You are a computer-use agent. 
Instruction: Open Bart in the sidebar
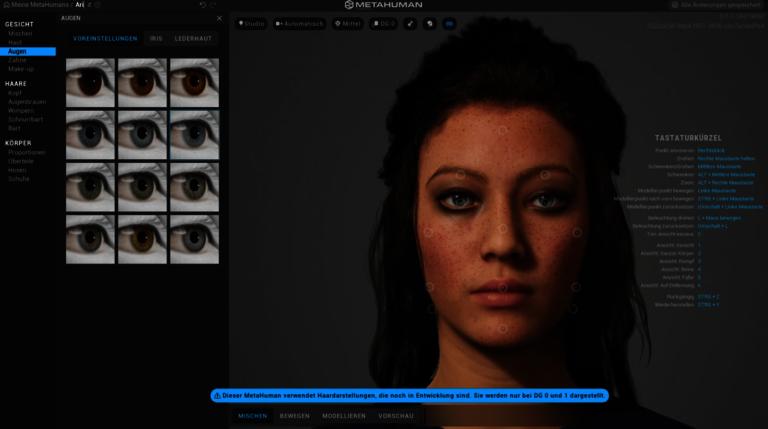[14, 128]
